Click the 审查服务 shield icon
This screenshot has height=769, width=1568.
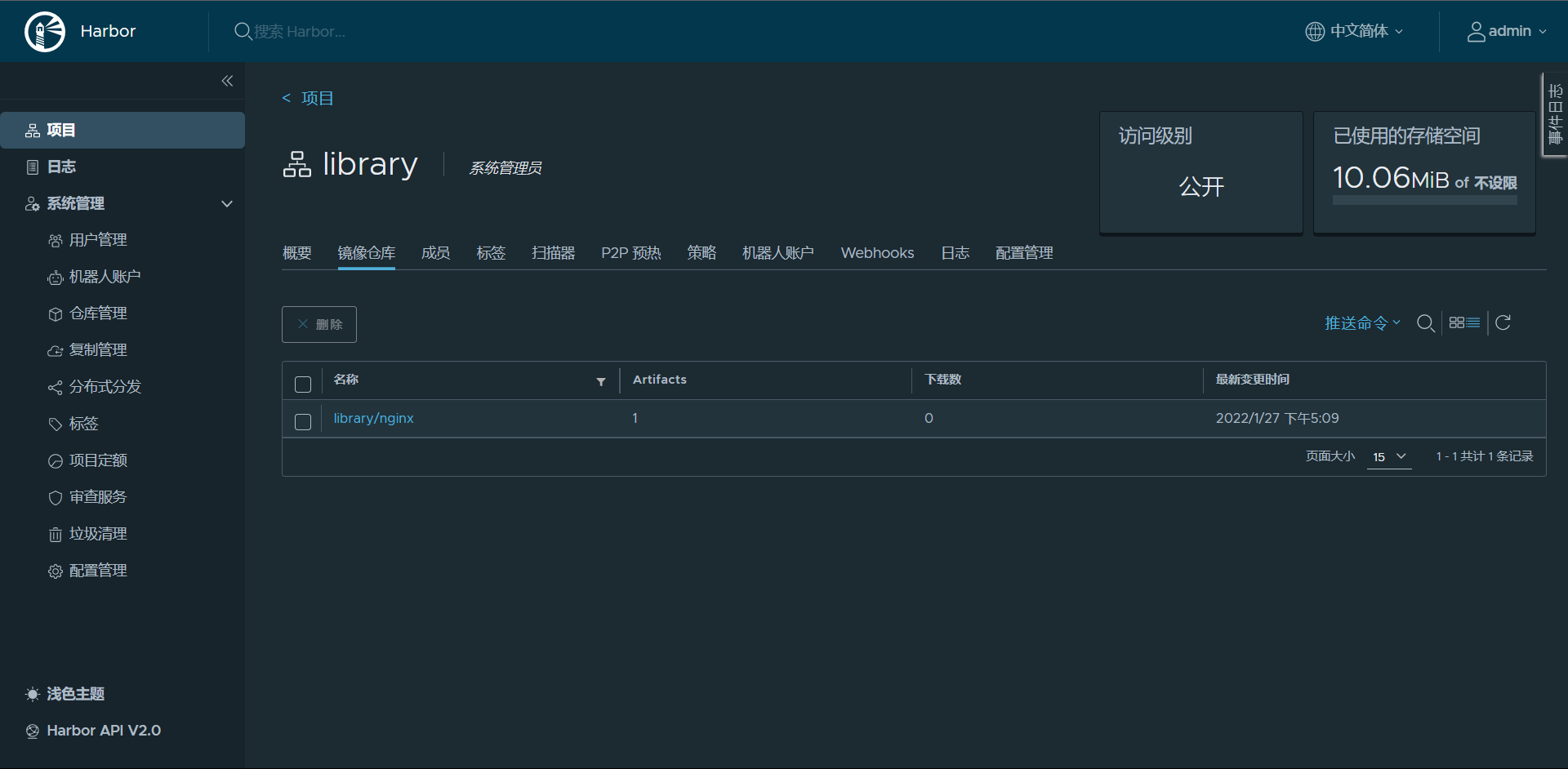point(56,498)
